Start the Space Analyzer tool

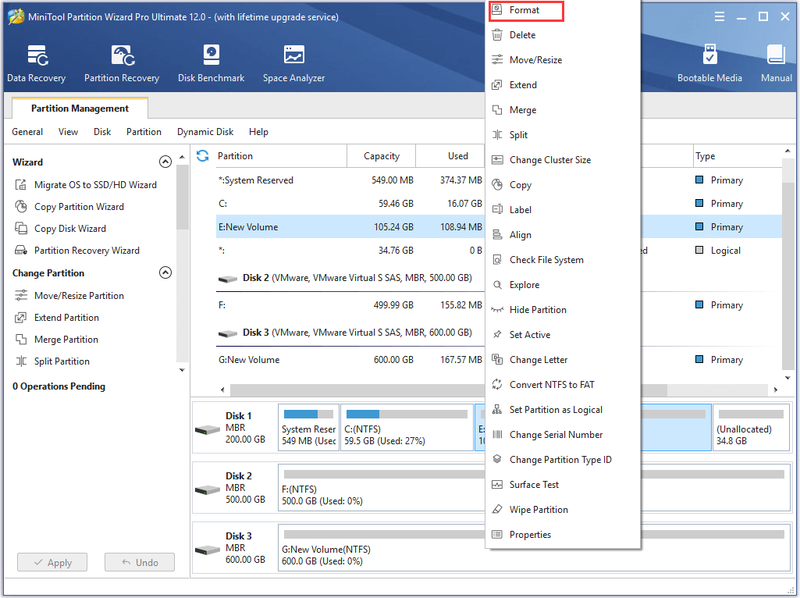294,64
